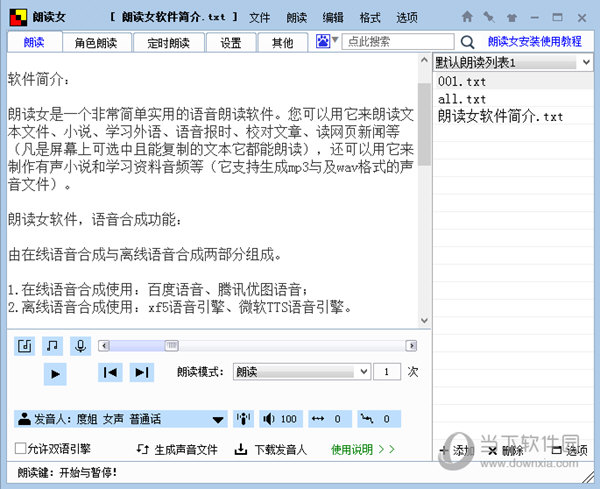
Task: Switch to the 角色朗读 tab
Action: (x=95, y=43)
